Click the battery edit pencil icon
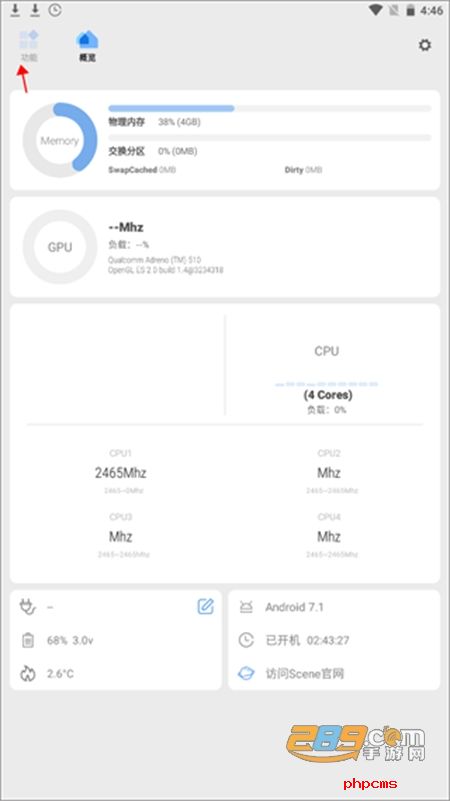Screen dimensions: 450x801 205,606
